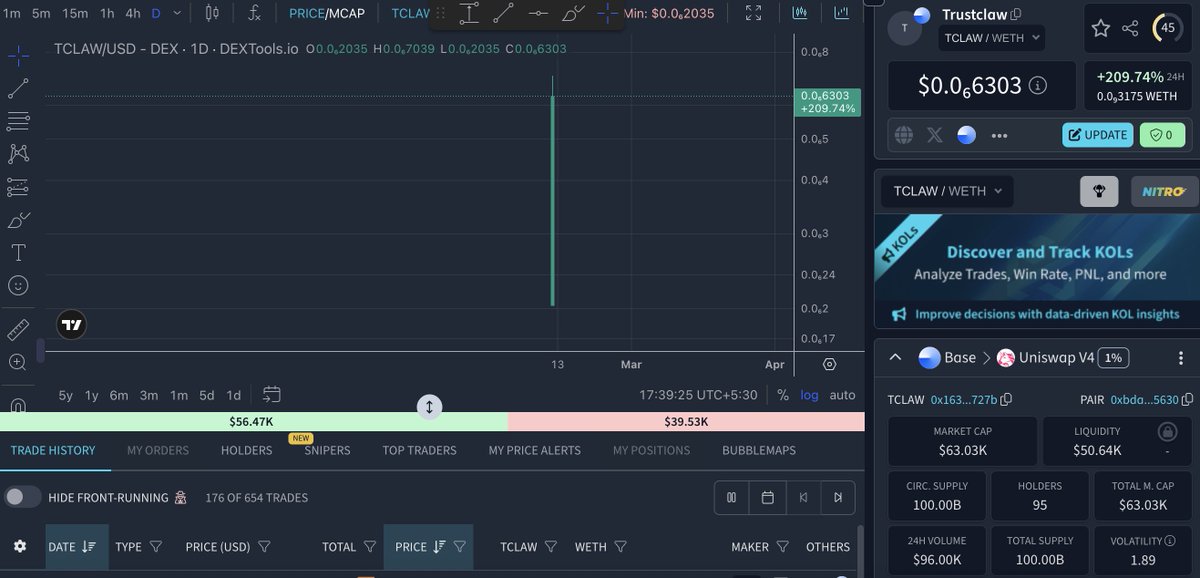Select the trend line drawing tool in left toolbar
The width and height of the screenshot is (1200, 578).
(18, 88)
